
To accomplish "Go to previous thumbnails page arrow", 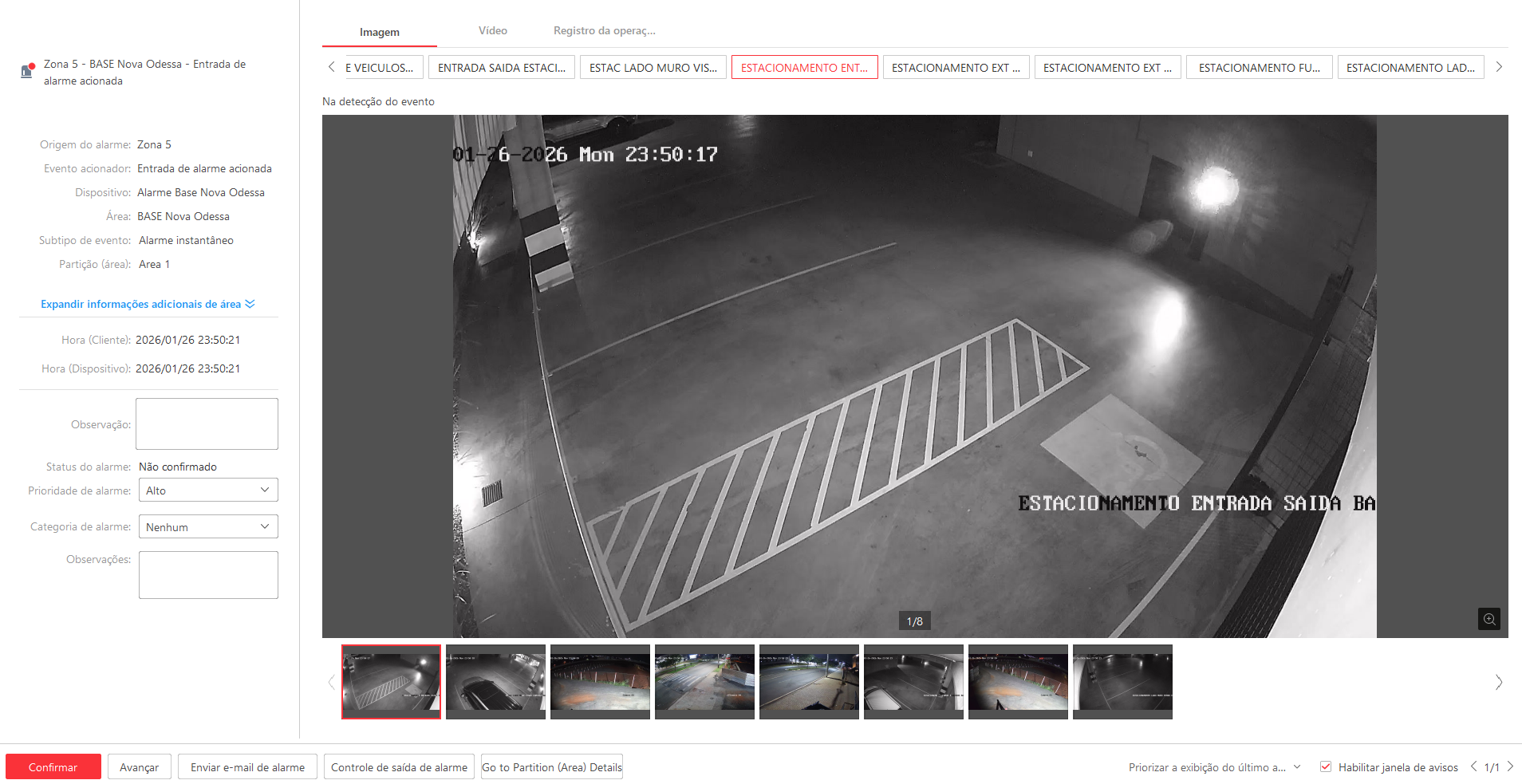I will pyautogui.click(x=332, y=682).
